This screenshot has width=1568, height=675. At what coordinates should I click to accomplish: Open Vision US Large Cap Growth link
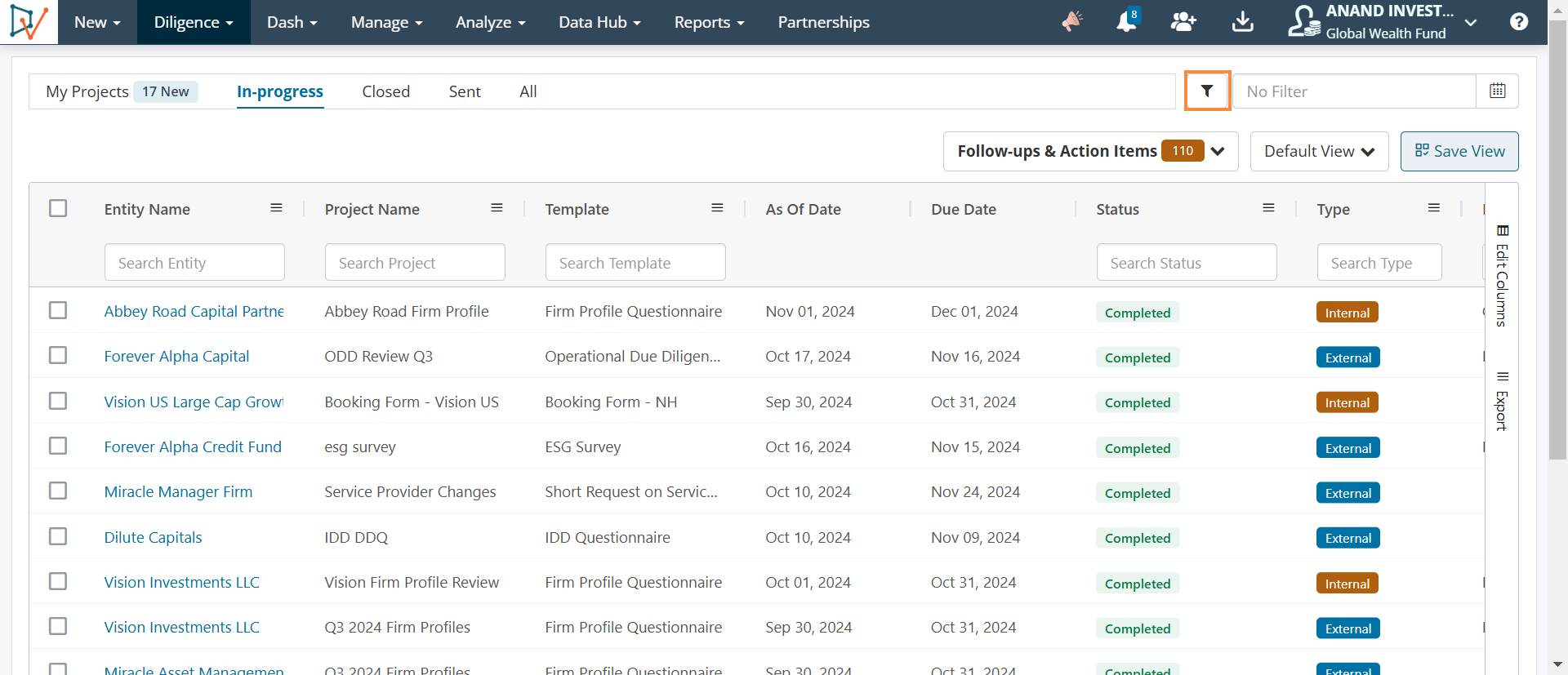[194, 402]
